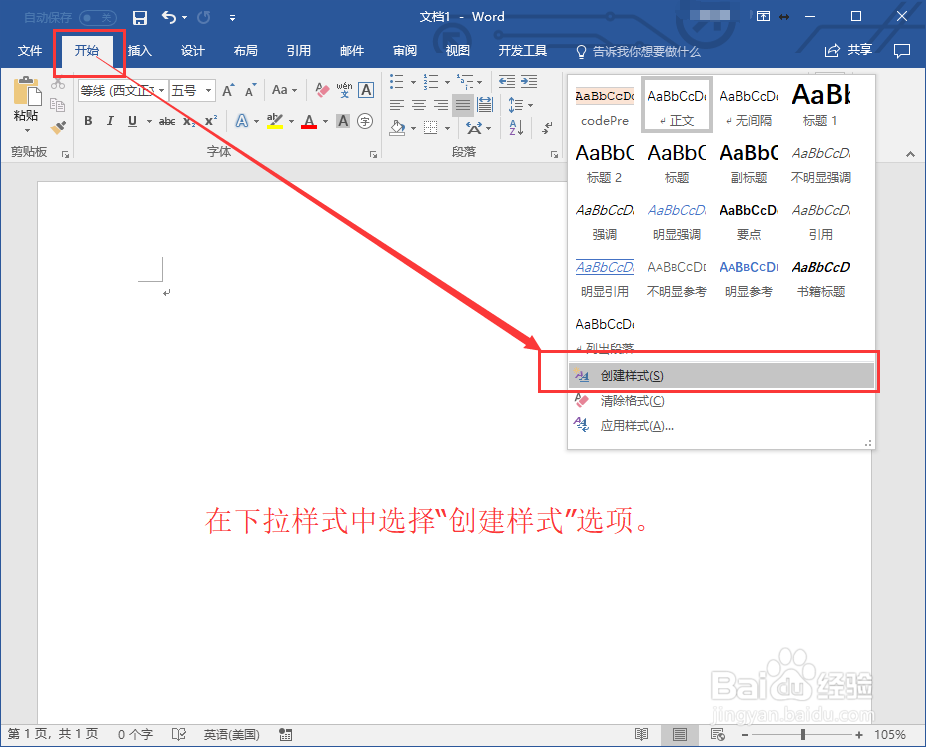Select the codePre style thumbnail
926x747 pixels.
pos(605,105)
